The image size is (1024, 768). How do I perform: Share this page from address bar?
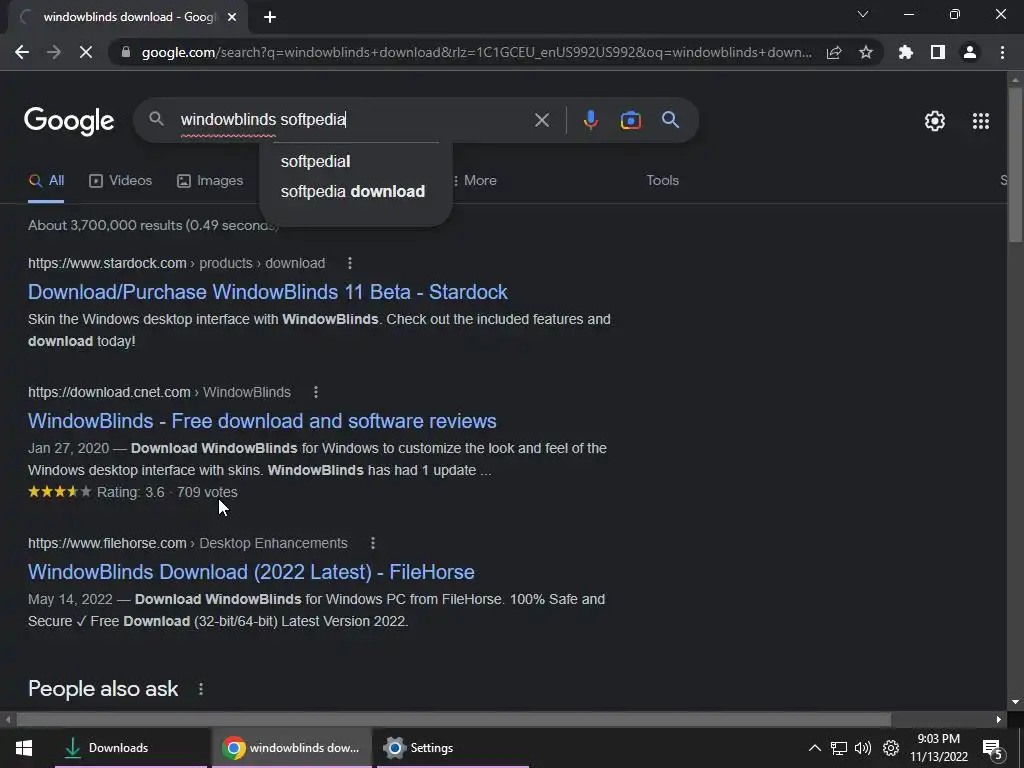(x=834, y=52)
